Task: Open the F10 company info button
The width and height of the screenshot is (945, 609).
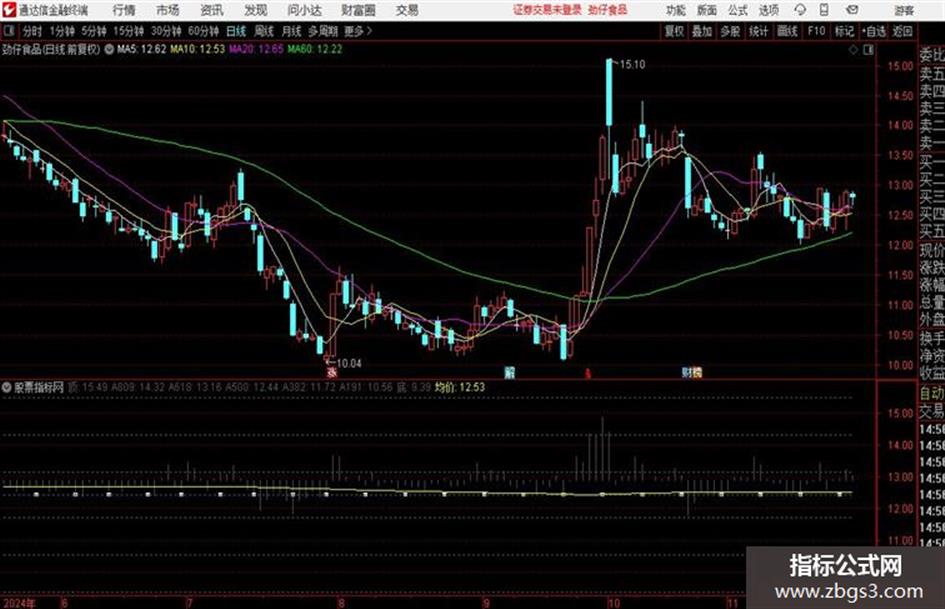Action: tap(816, 31)
